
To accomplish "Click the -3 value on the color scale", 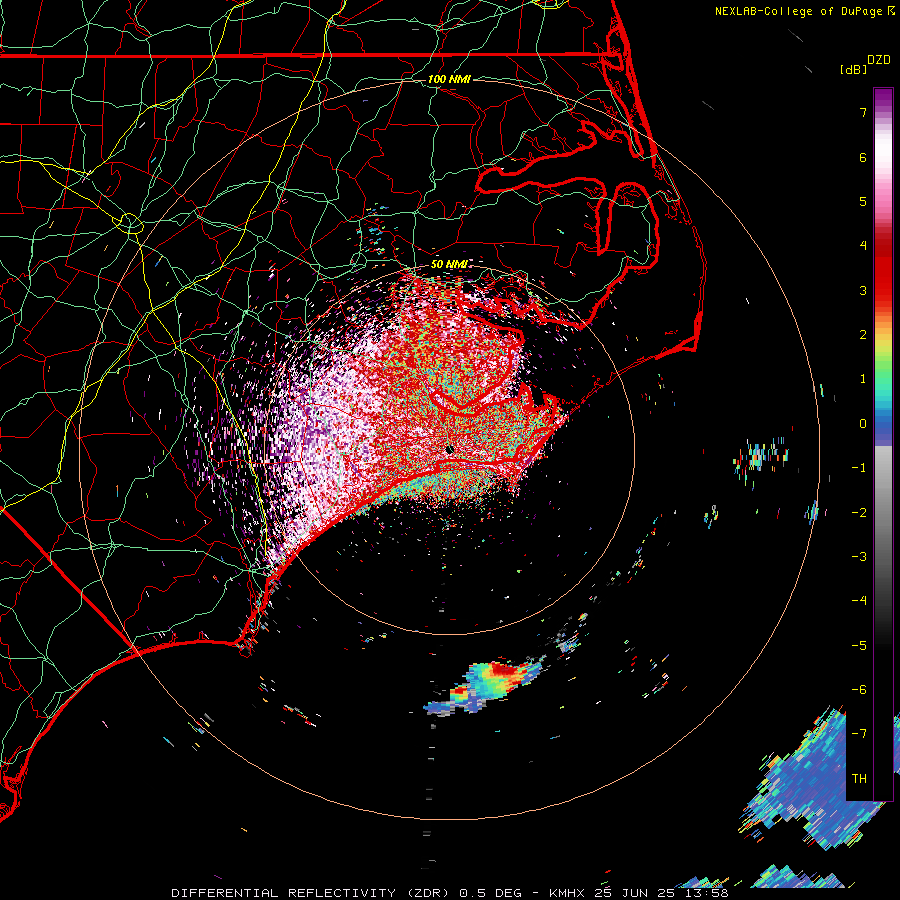I will coord(859,557).
